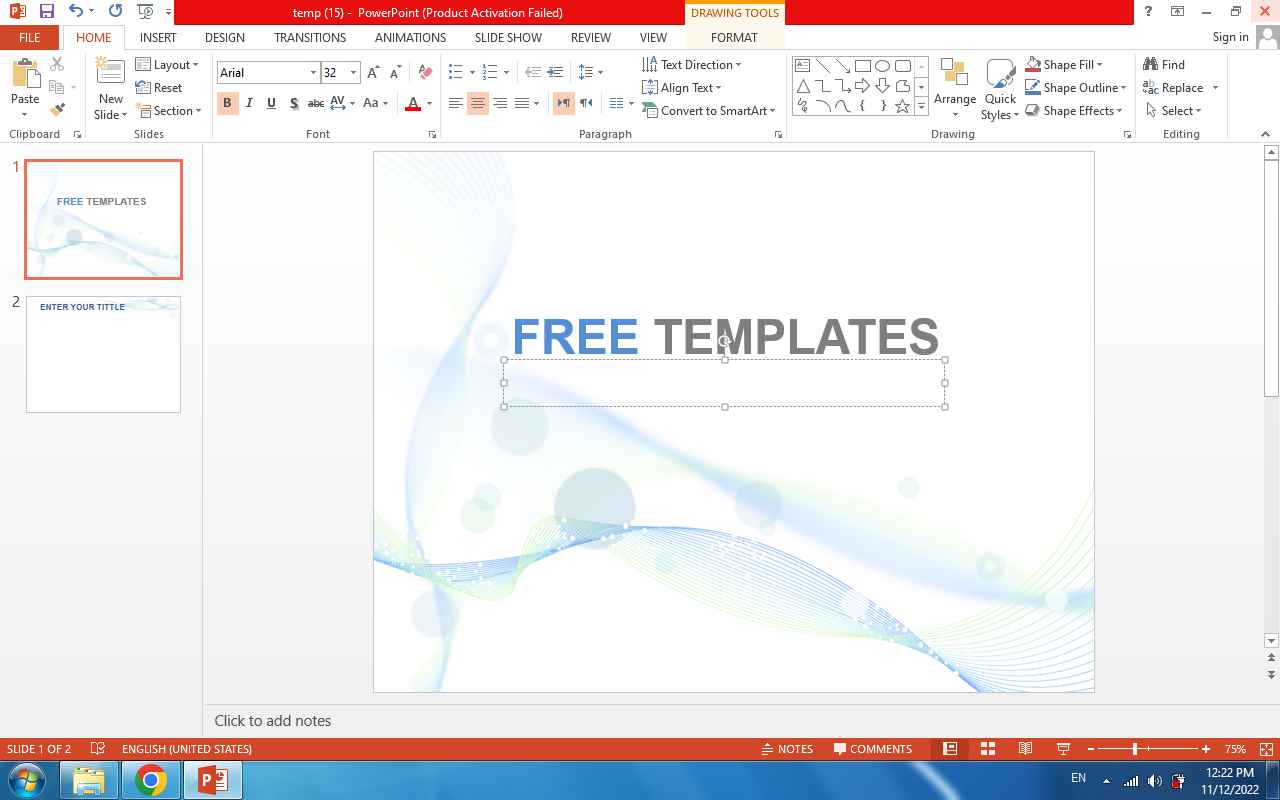This screenshot has width=1280, height=800.
Task: Increase font size with grow icon
Action: [373, 72]
